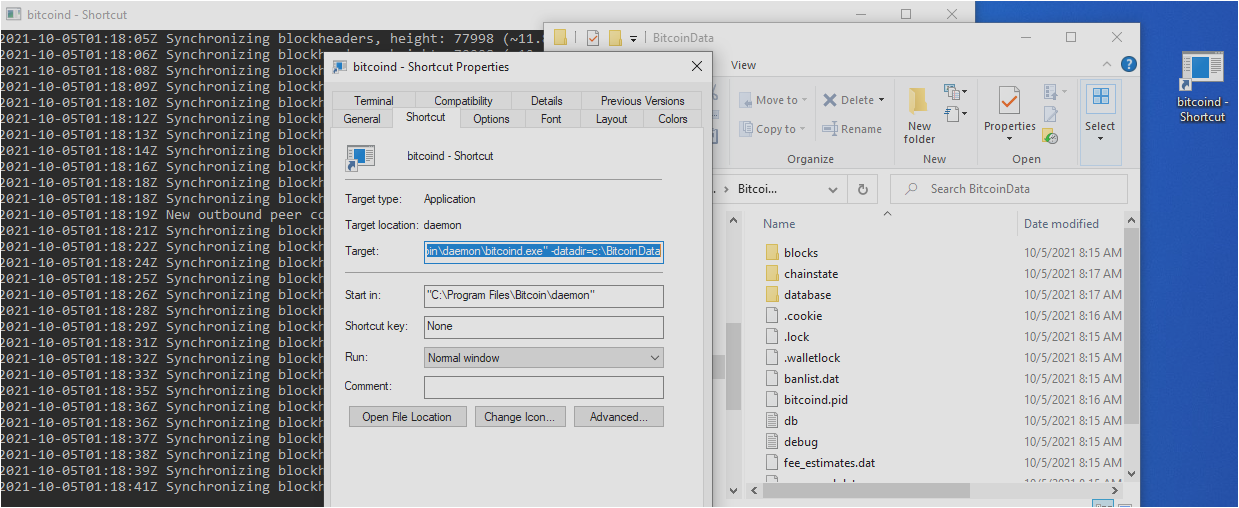The image size is (1239, 508).
Task: Switch to the Previous Versions tab
Action: tap(642, 101)
